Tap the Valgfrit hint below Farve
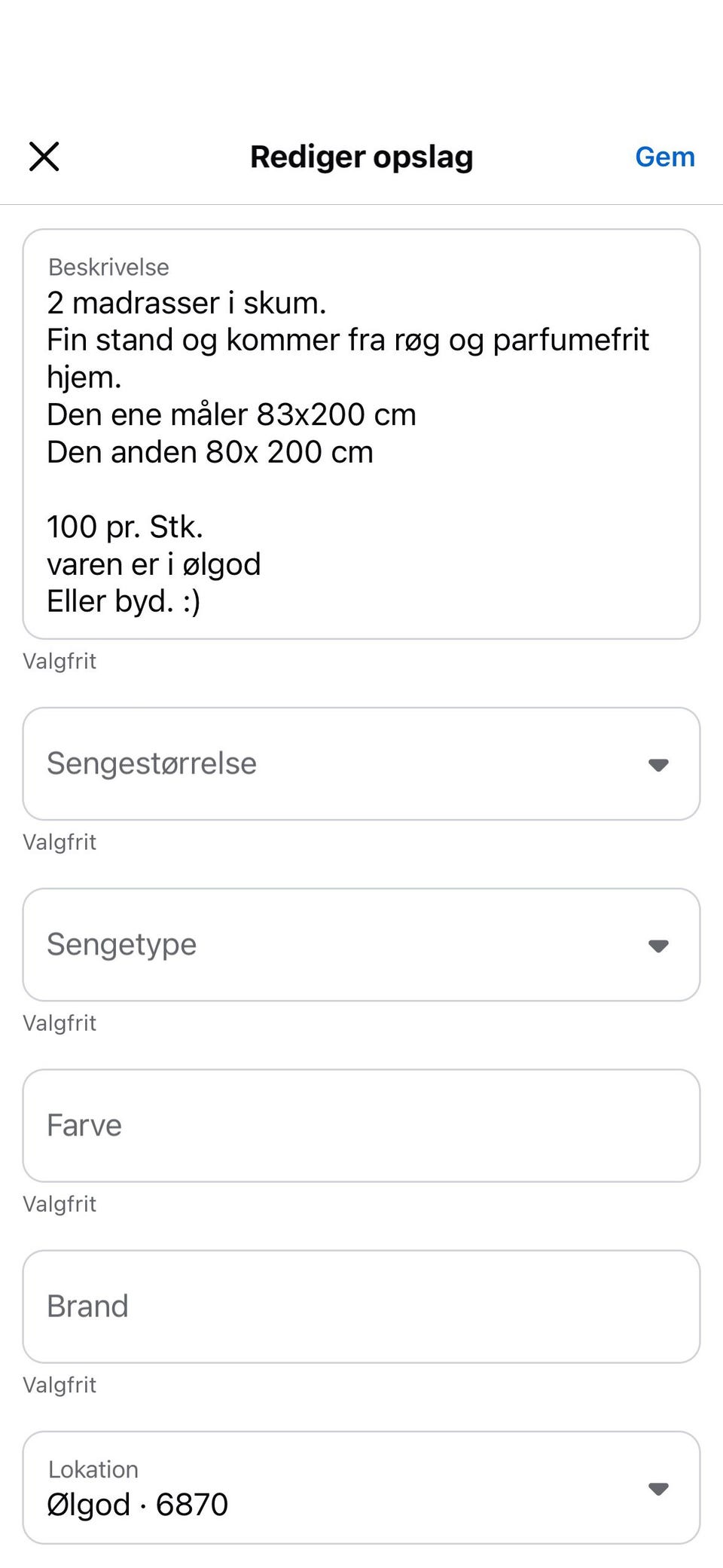Image resolution: width=723 pixels, height=1568 pixels. [x=59, y=1203]
